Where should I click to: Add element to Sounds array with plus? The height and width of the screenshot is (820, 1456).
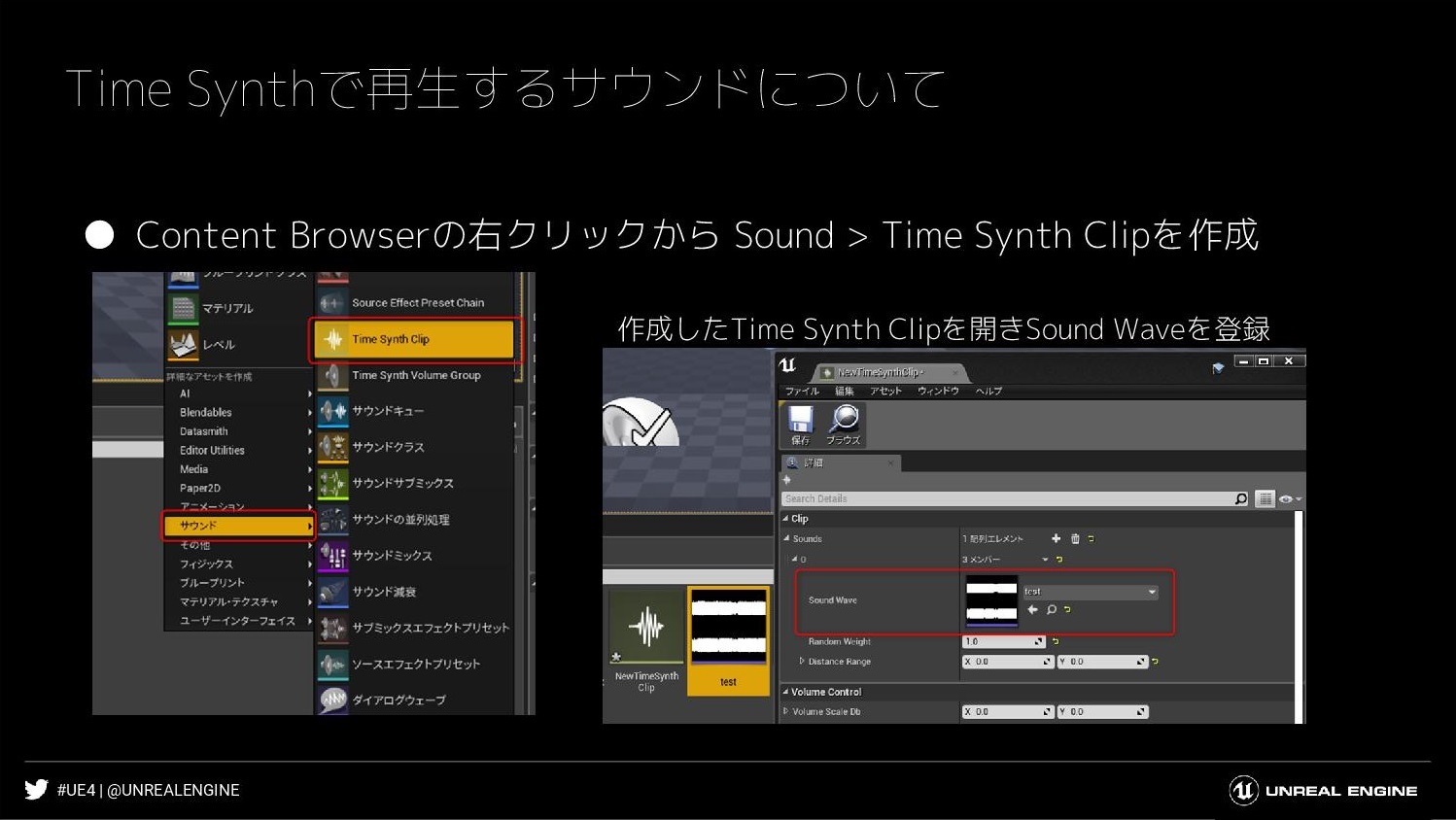[1057, 538]
